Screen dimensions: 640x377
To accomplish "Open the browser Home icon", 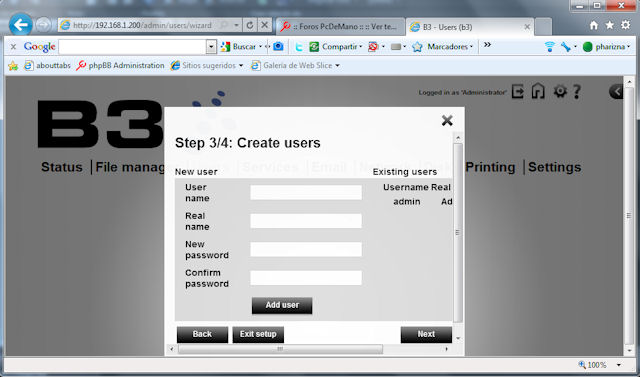I will click(594, 25).
